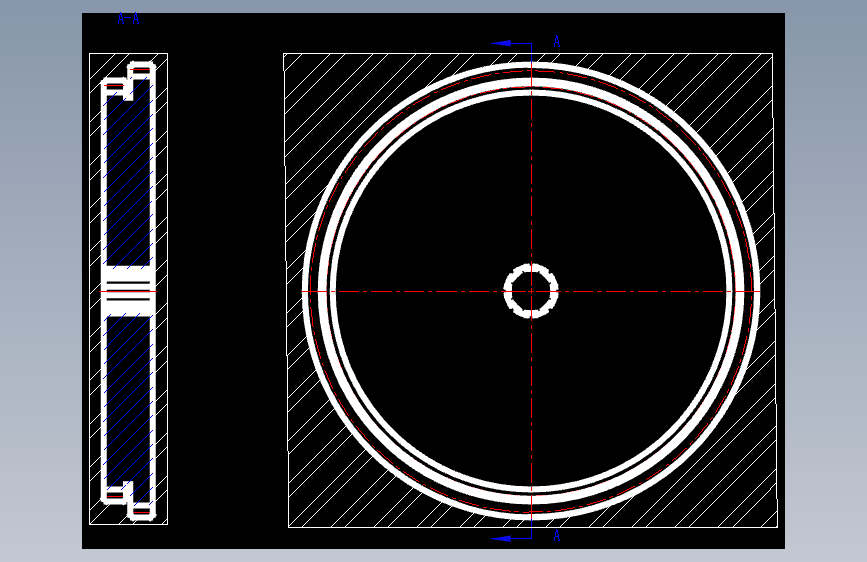The image size is (867, 562).
Task: Click the blue "A-A" section view label
Action: click(x=128, y=19)
